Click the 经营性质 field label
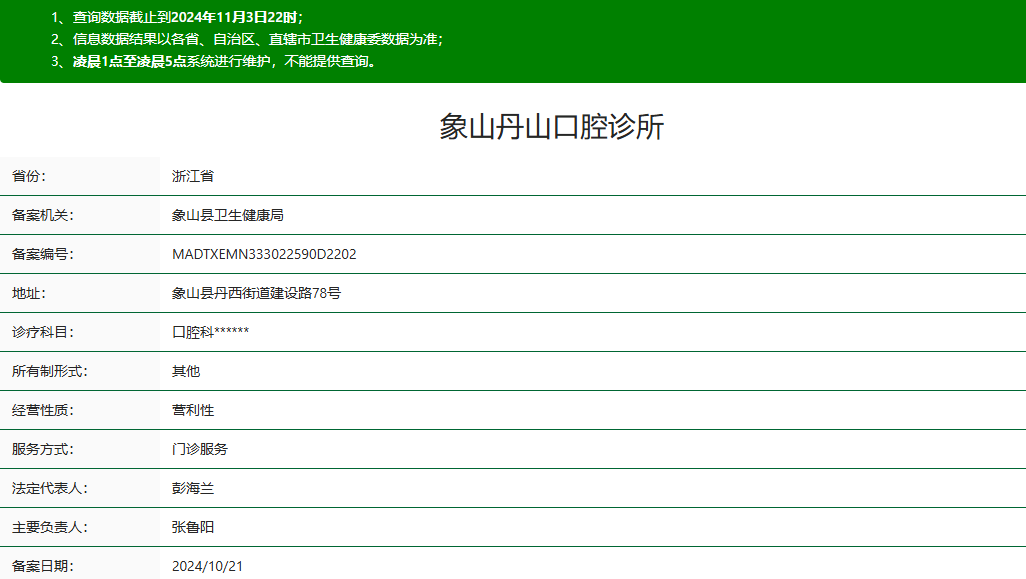Image resolution: width=1026 pixels, height=579 pixels. [x=43, y=410]
